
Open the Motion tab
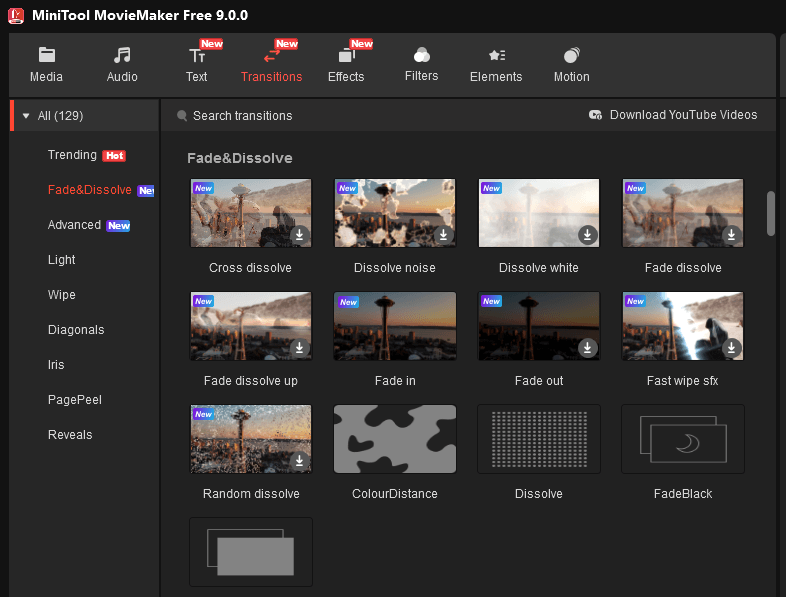pyautogui.click(x=571, y=65)
